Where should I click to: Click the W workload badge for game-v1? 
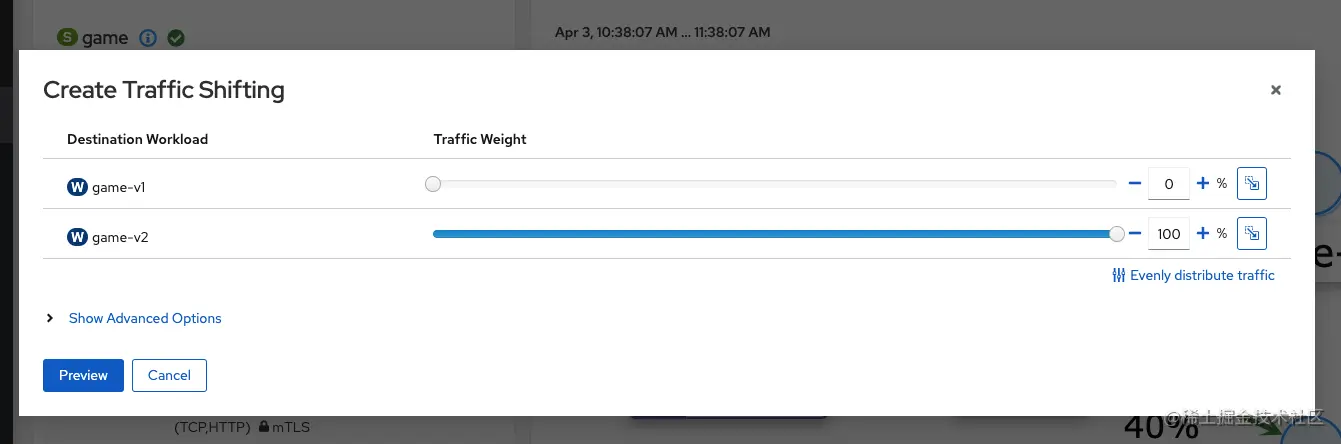[x=77, y=187]
